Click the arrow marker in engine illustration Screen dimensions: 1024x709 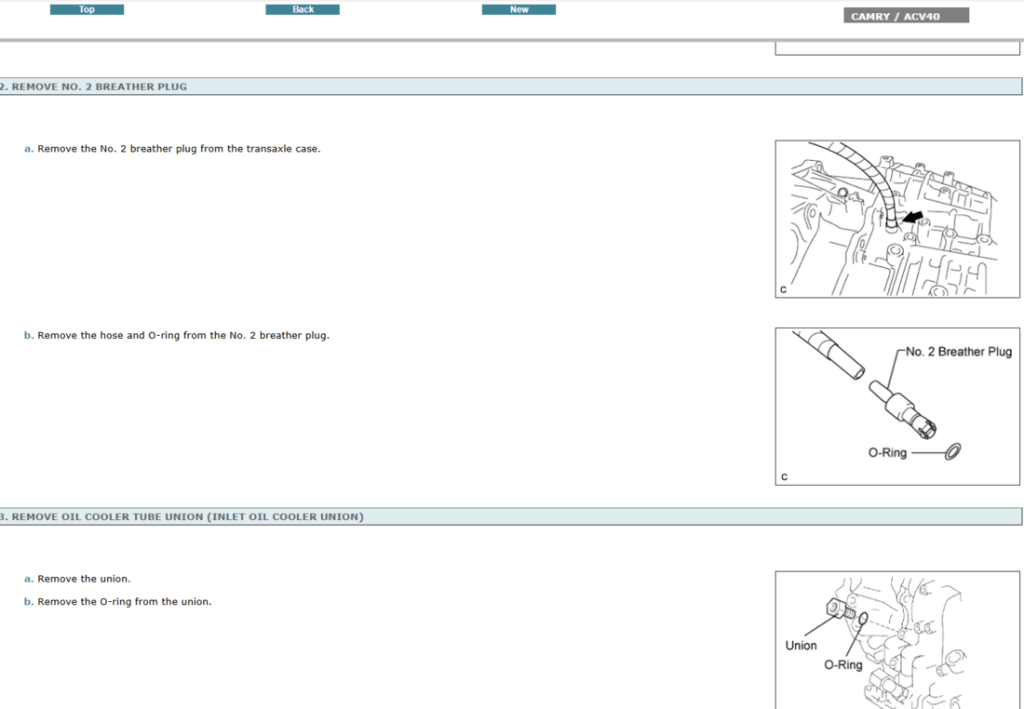click(x=913, y=214)
